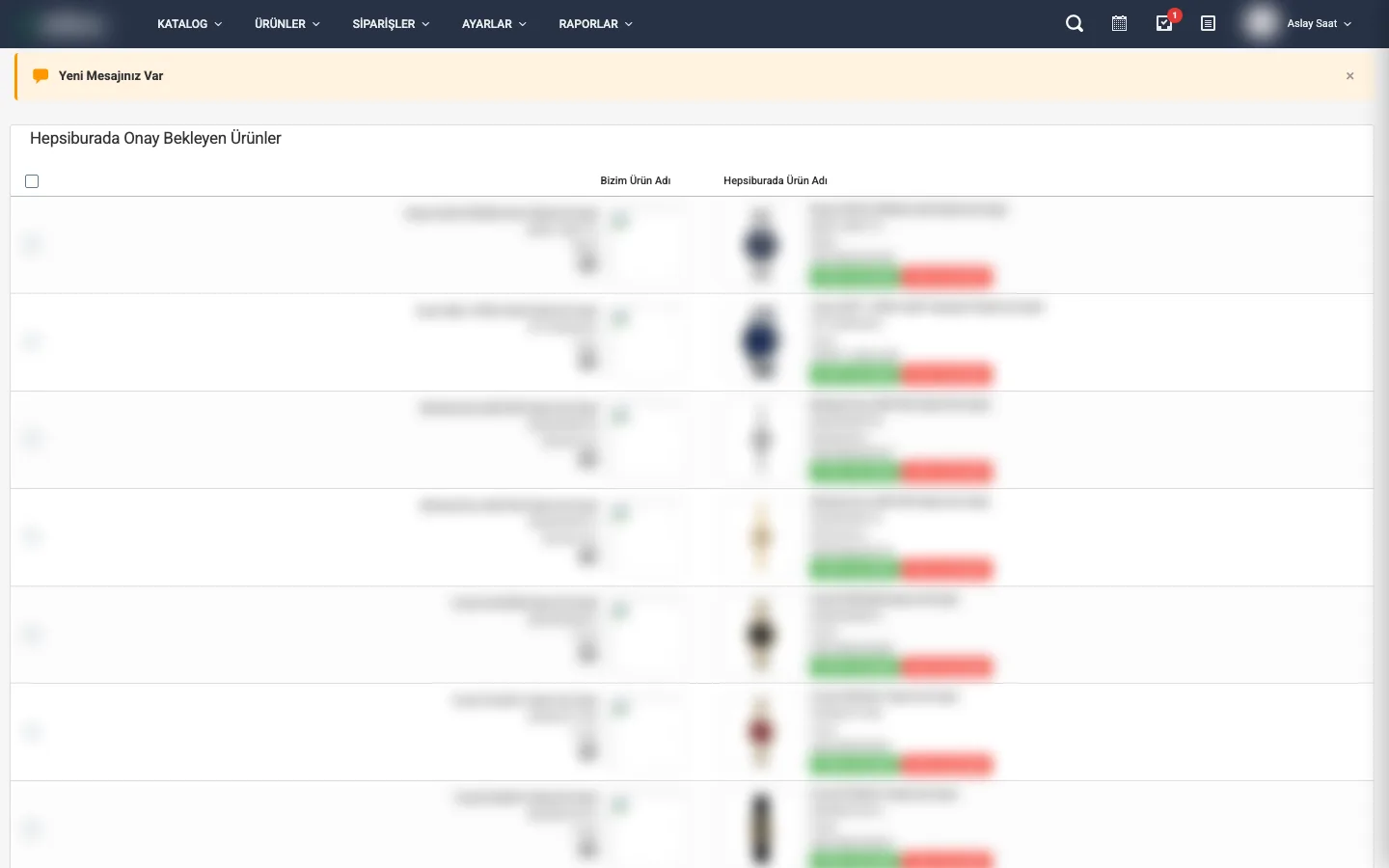
Task: Click the 'Yeni Mesajınız Var' message text
Action: tap(111, 76)
